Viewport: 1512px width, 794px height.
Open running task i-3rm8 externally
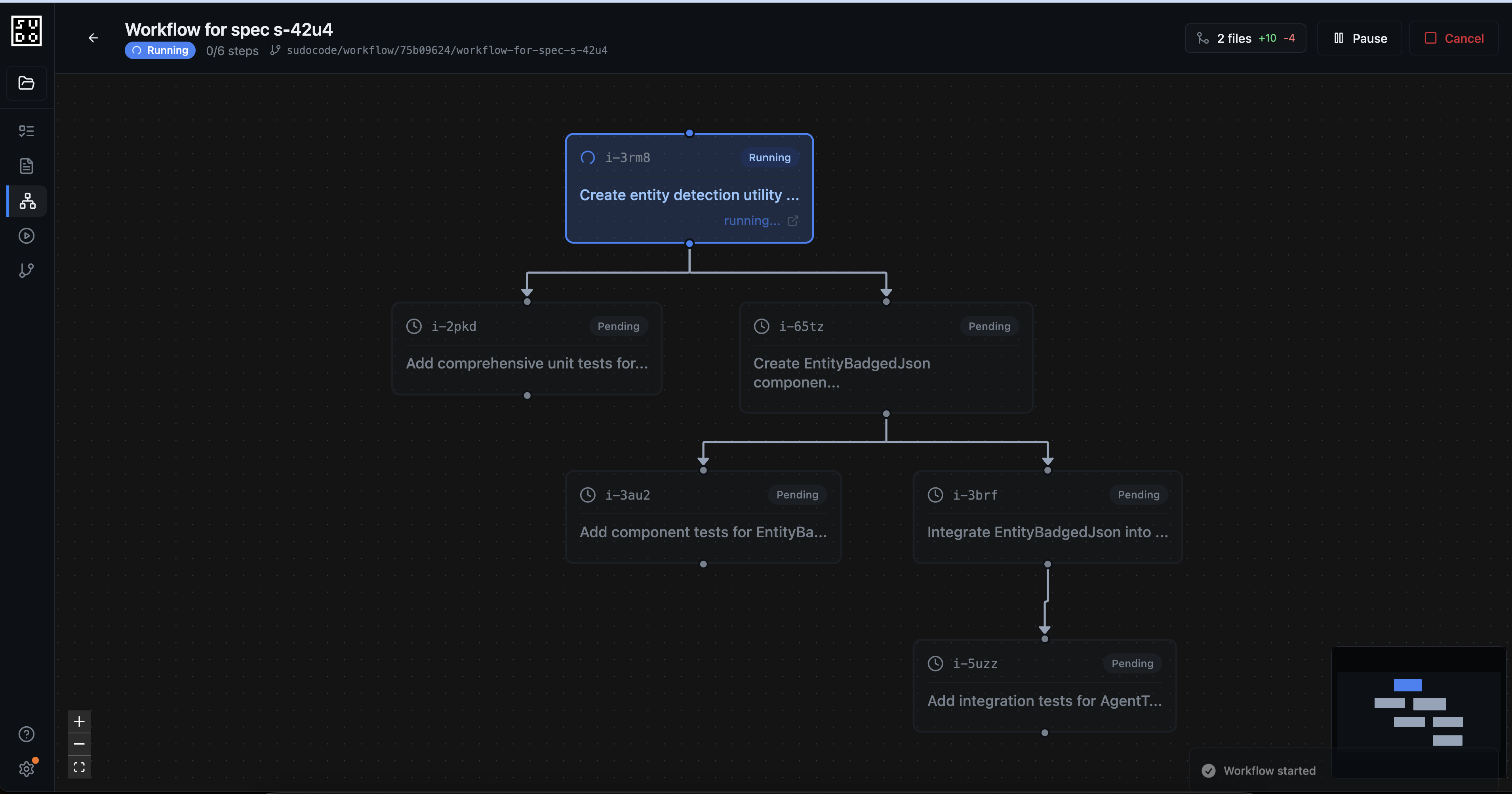794,221
